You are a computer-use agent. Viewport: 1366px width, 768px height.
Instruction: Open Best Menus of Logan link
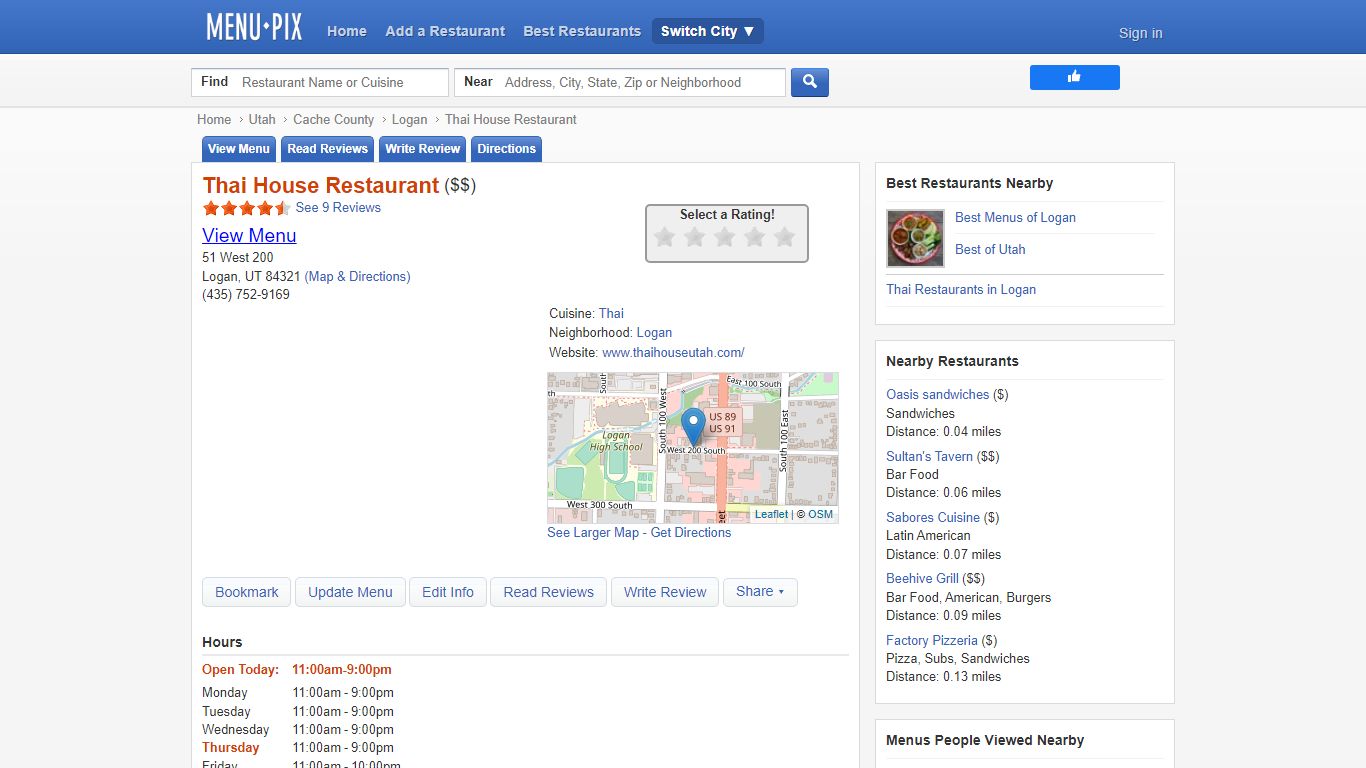point(1015,217)
